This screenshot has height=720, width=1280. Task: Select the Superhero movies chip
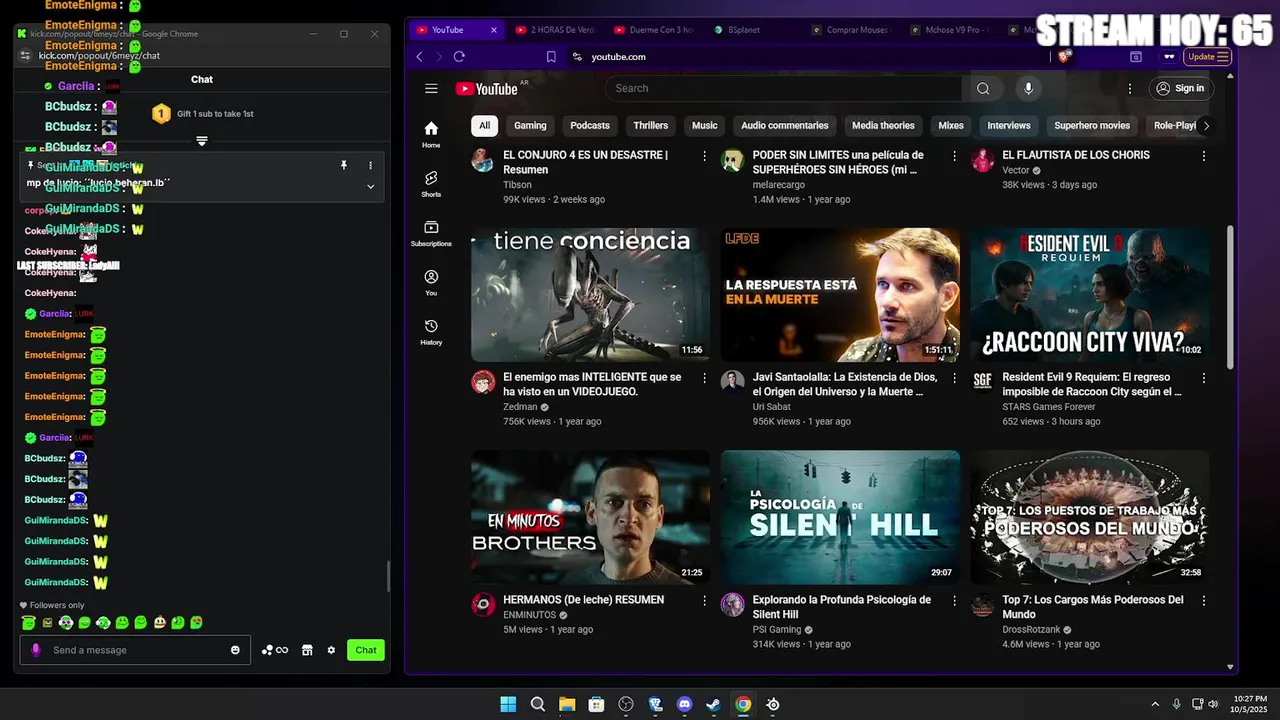pos(1092,126)
